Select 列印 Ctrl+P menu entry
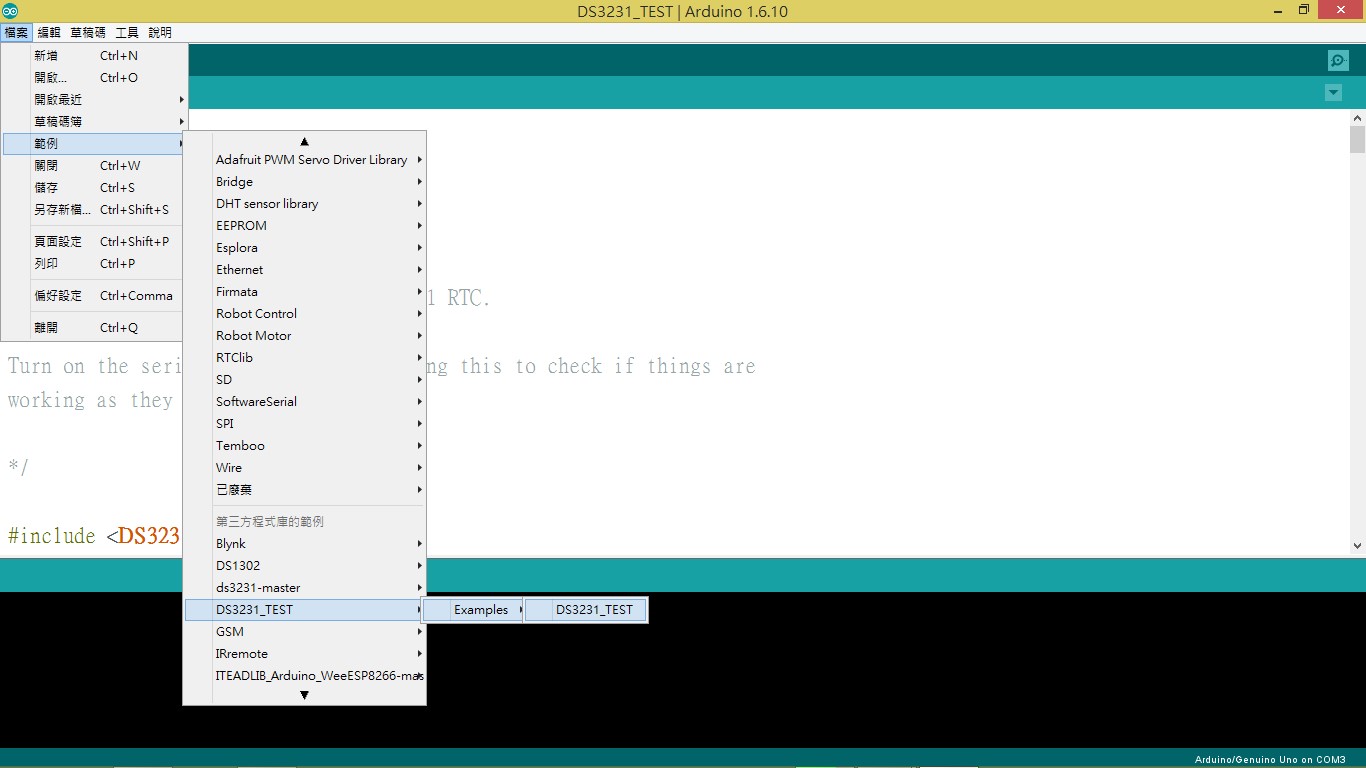Viewport: 1366px width, 768px height. [94, 264]
